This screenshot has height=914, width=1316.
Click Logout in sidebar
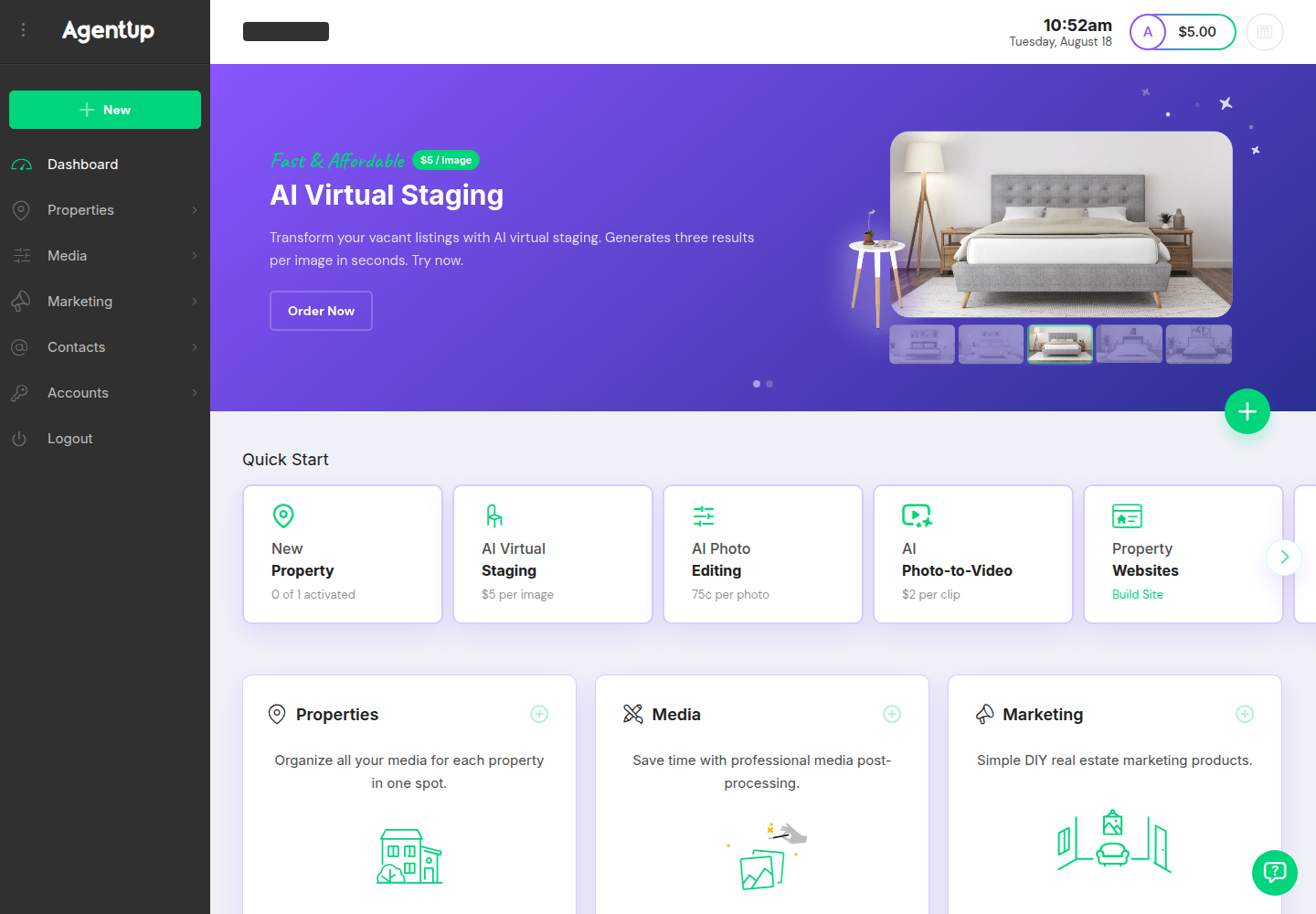105,439
